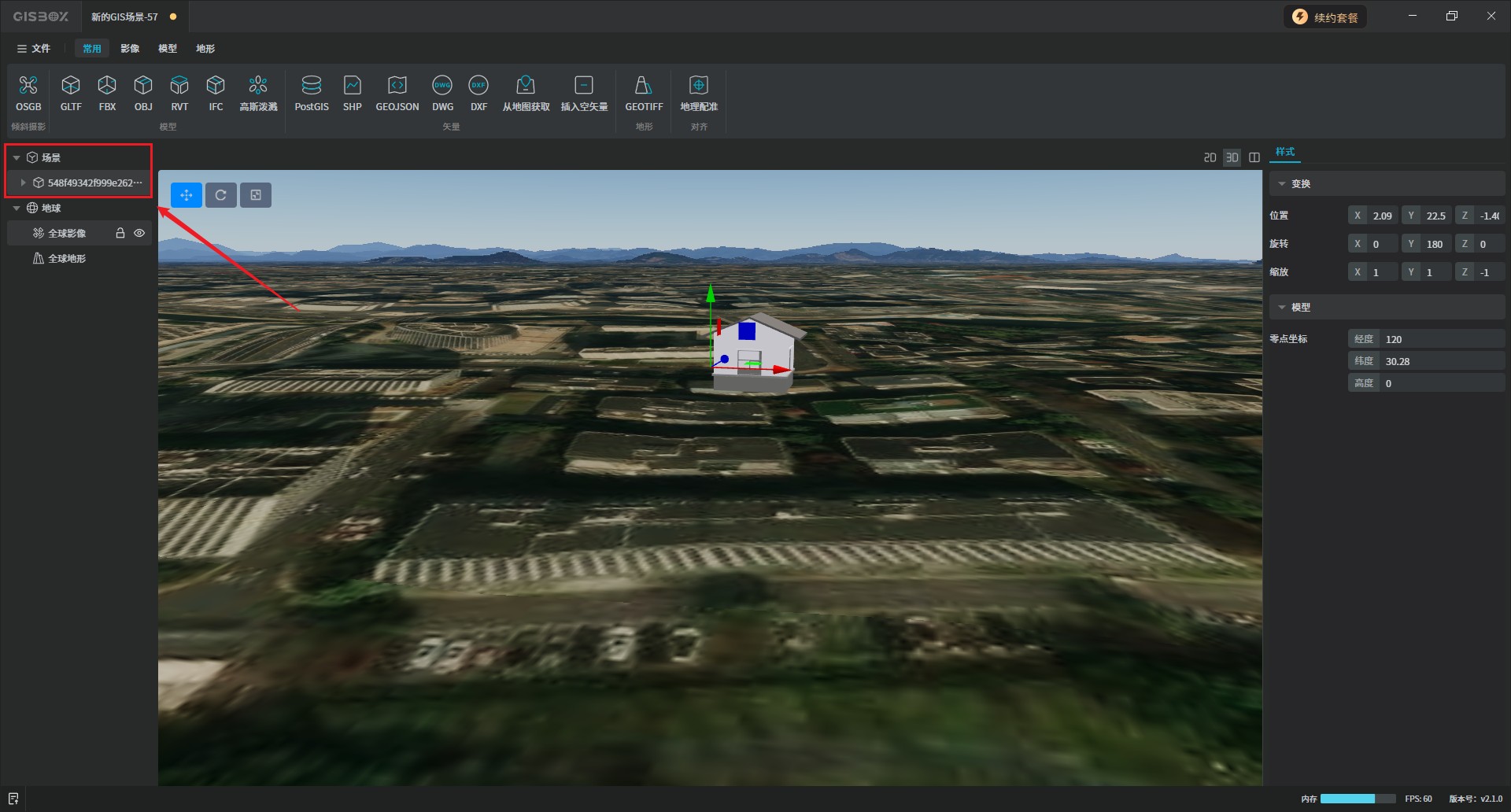
Task: Select the 全球地形 tree item
Action: click(67, 258)
